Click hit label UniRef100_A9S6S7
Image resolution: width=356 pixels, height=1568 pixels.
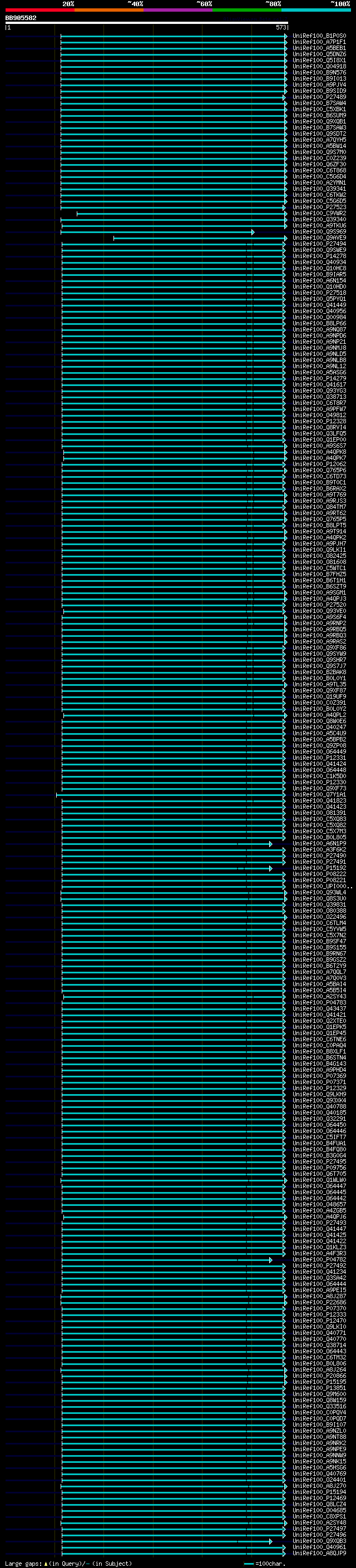319,446
